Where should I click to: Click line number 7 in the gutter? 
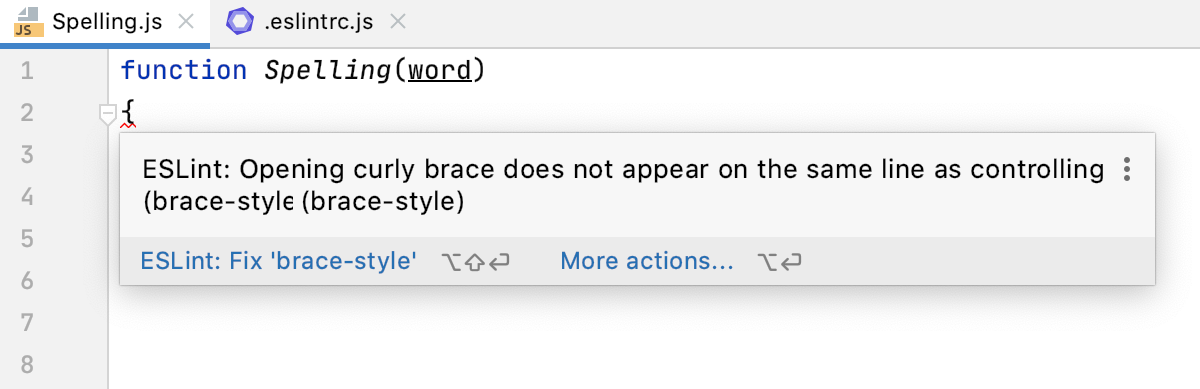27,323
